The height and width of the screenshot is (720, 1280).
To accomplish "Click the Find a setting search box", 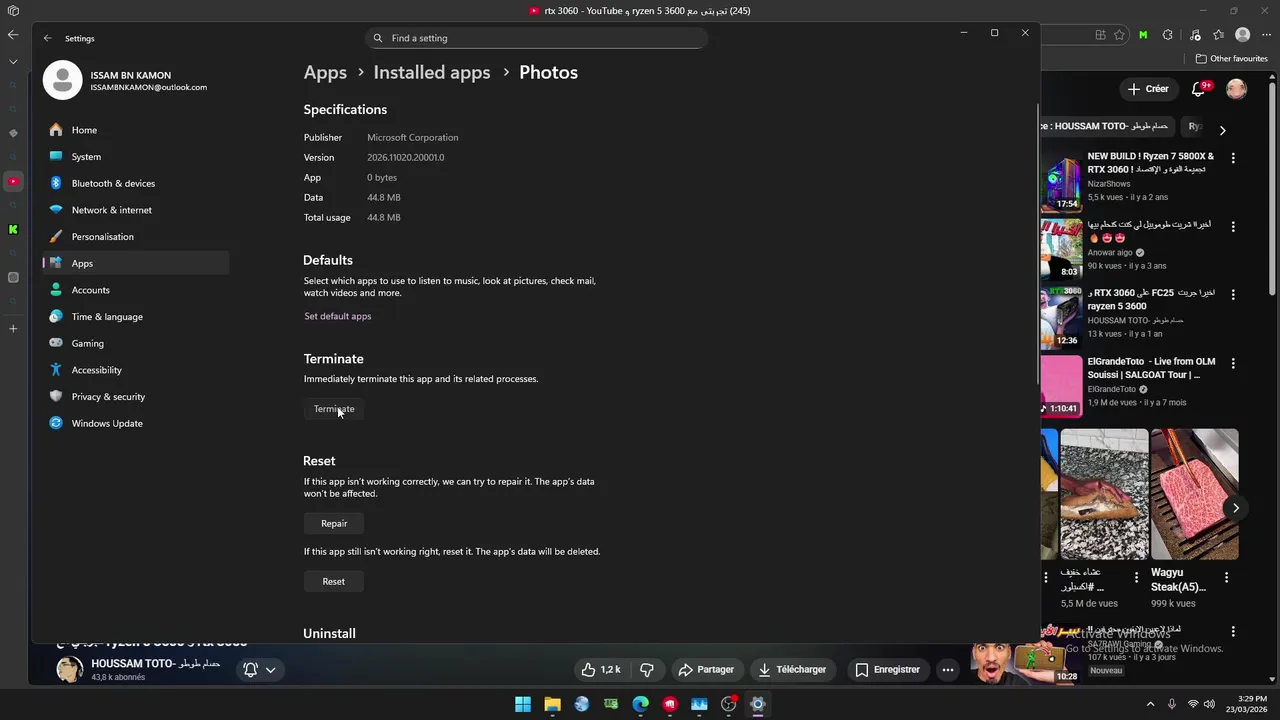I will (x=536, y=38).
